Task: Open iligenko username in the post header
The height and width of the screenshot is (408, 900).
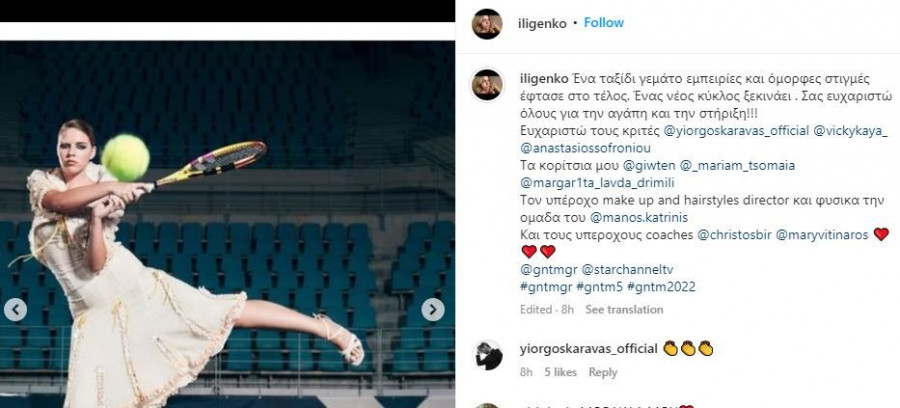Action: click(x=543, y=24)
